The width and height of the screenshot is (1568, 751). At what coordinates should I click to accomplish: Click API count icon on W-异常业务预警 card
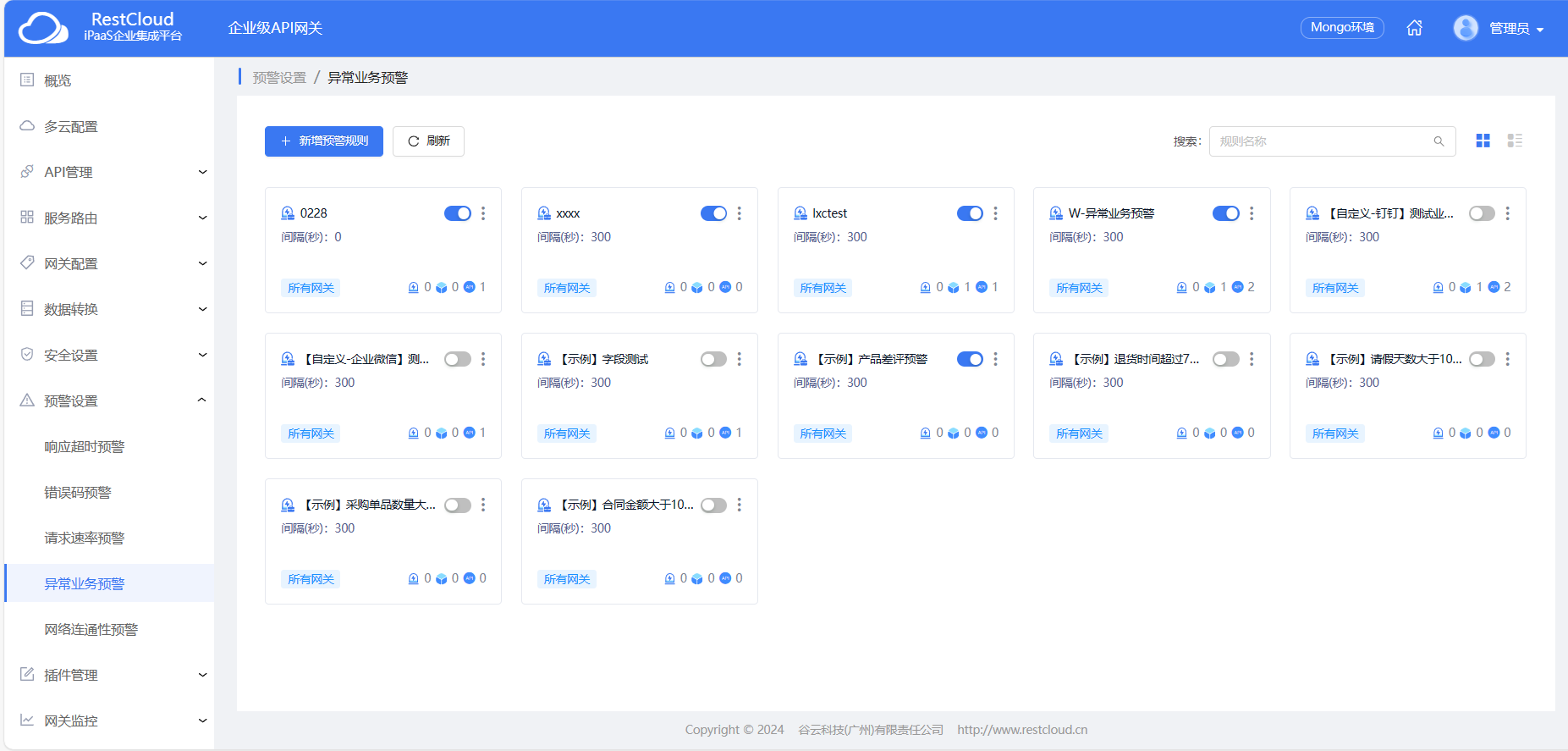pyautogui.click(x=1237, y=287)
